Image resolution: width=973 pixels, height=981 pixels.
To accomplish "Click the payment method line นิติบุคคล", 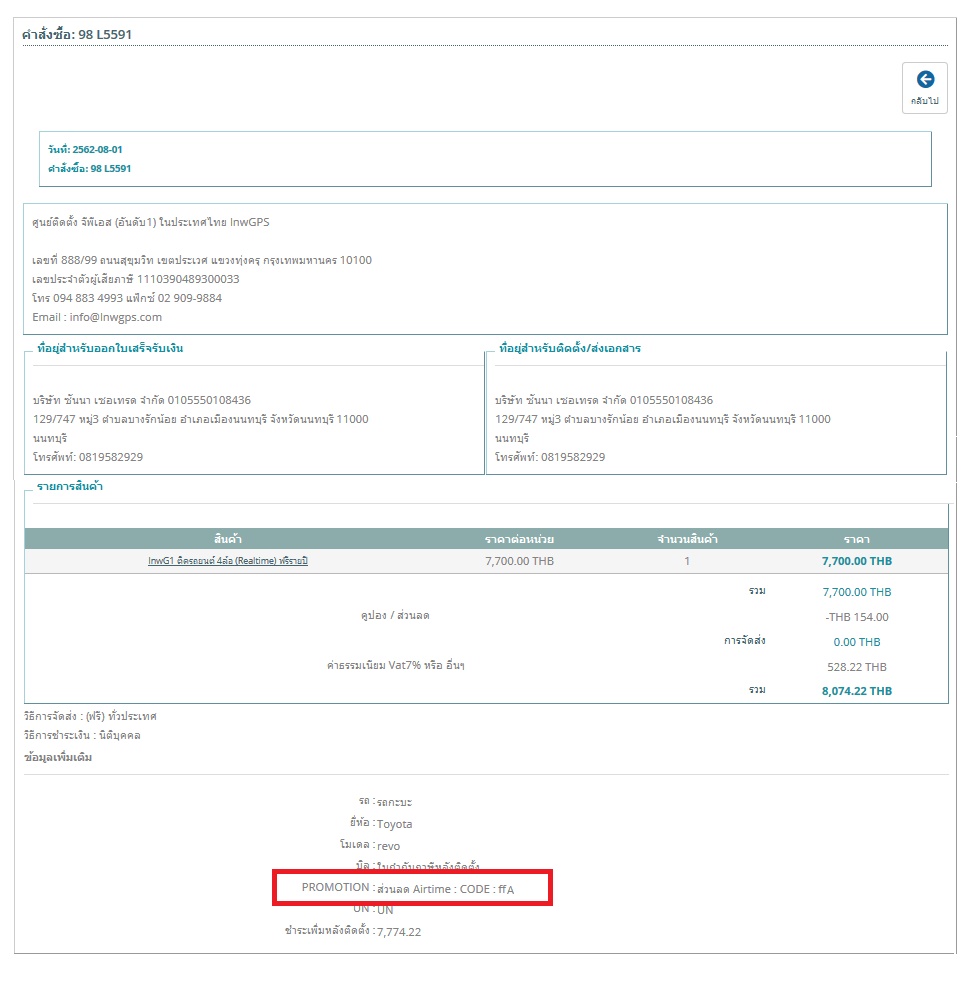I will coord(82,735).
